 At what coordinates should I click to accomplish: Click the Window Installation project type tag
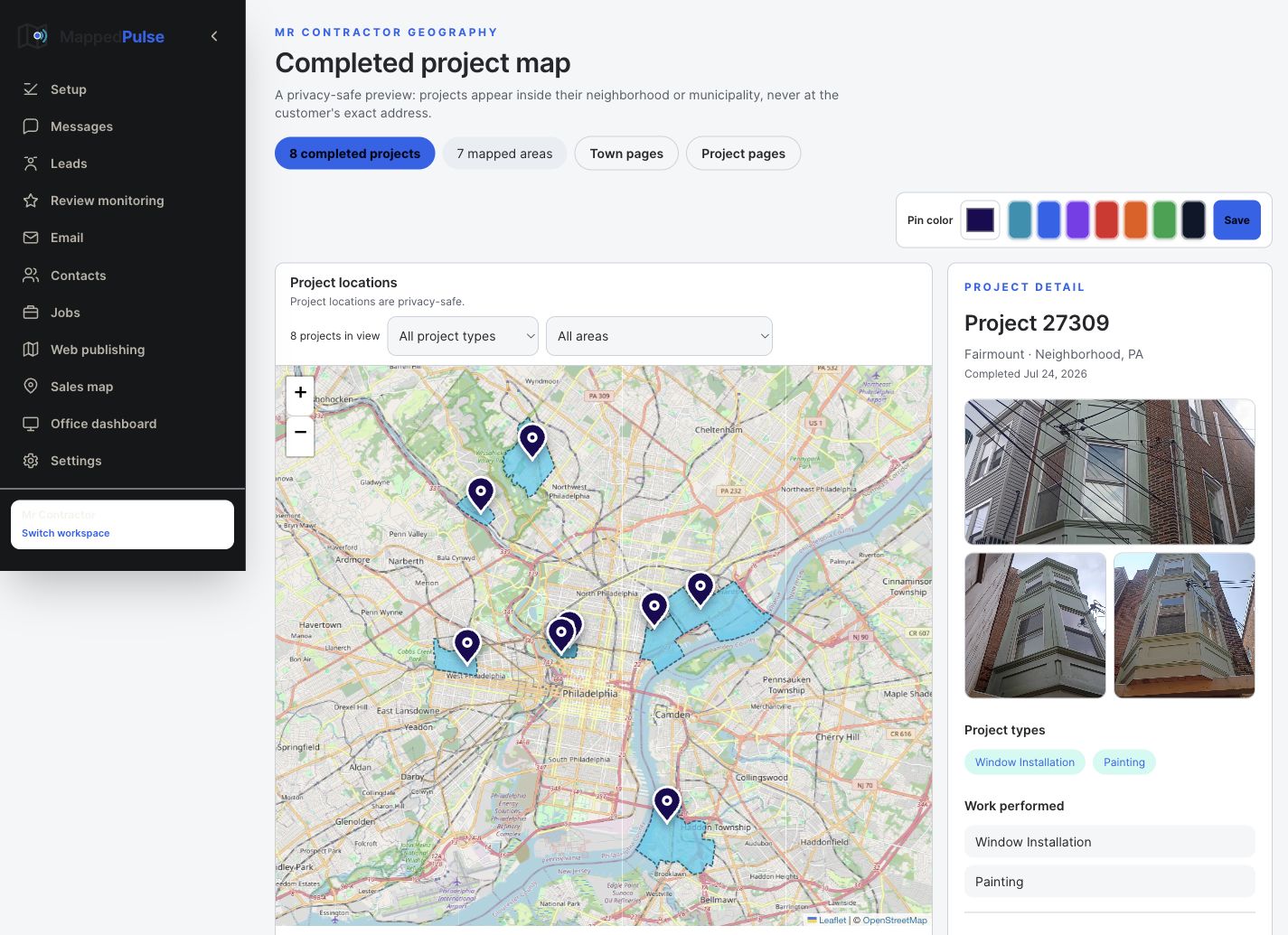[x=1024, y=762]
